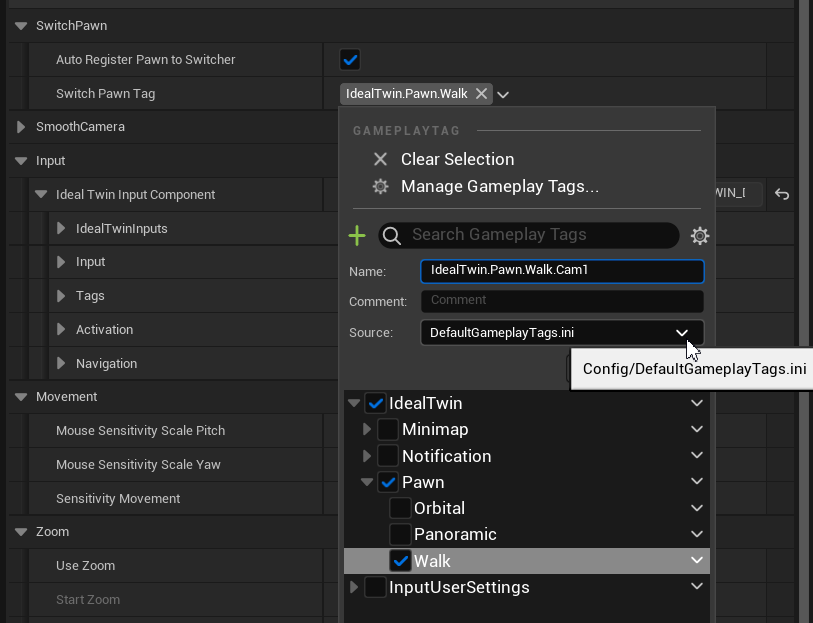The image size is (813, 623).
Task: Open the Switch Pawn Tag dropdown arrow
Action: click(x=503, y=95)
